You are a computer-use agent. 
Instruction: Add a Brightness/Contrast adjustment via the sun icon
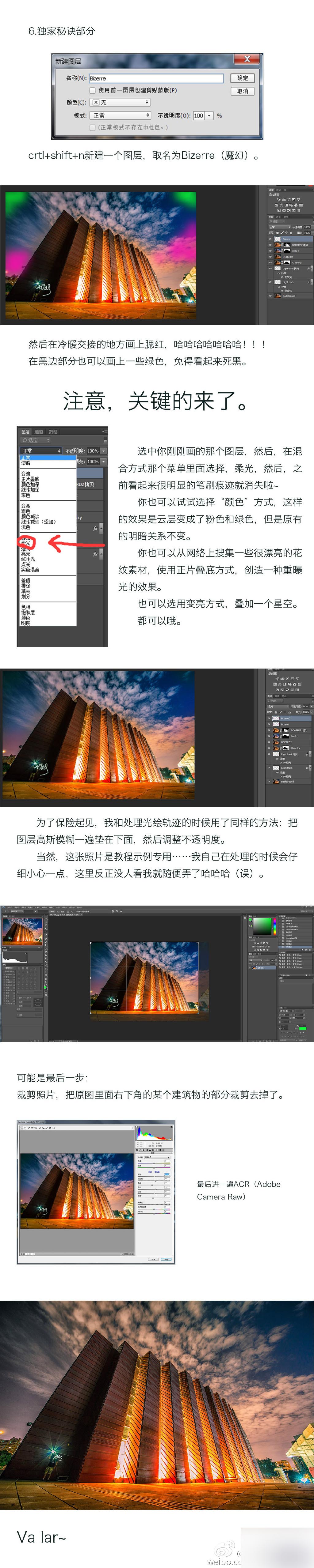point(279,200)
